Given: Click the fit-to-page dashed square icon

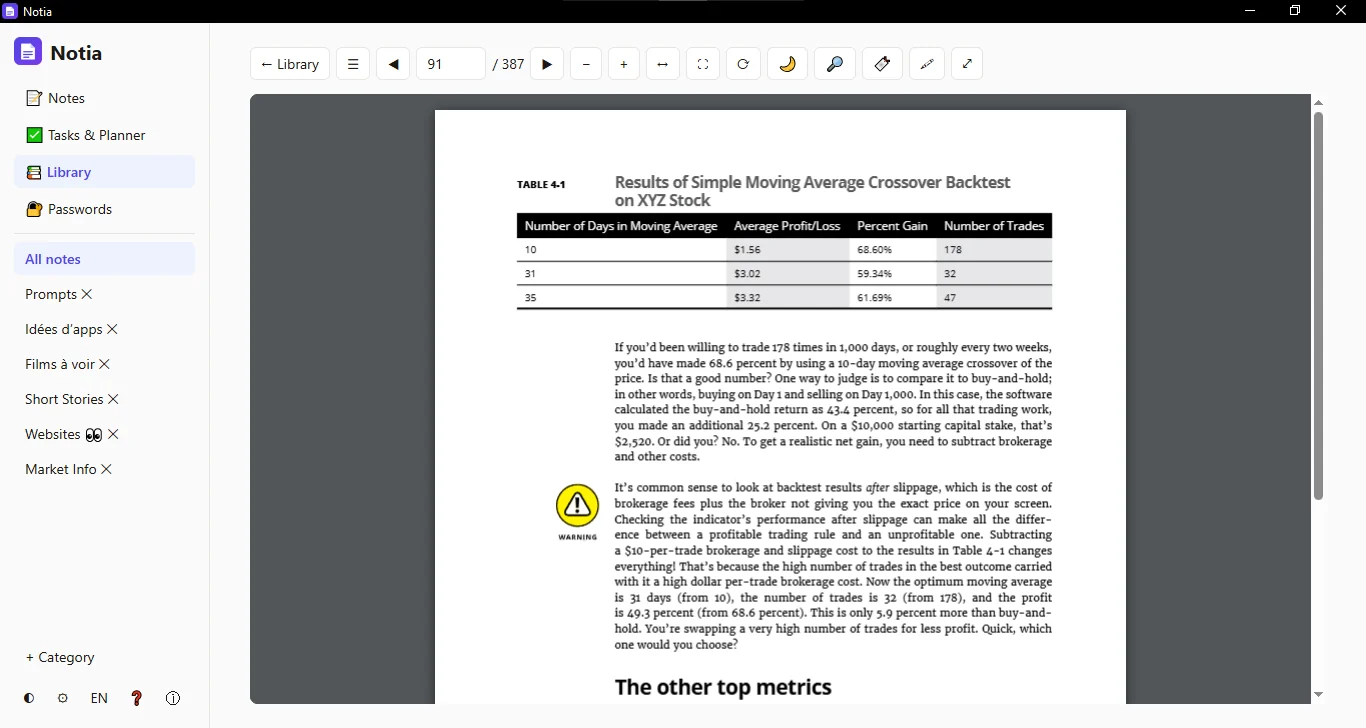Looking at the screenshot, I should pos(703,64).
